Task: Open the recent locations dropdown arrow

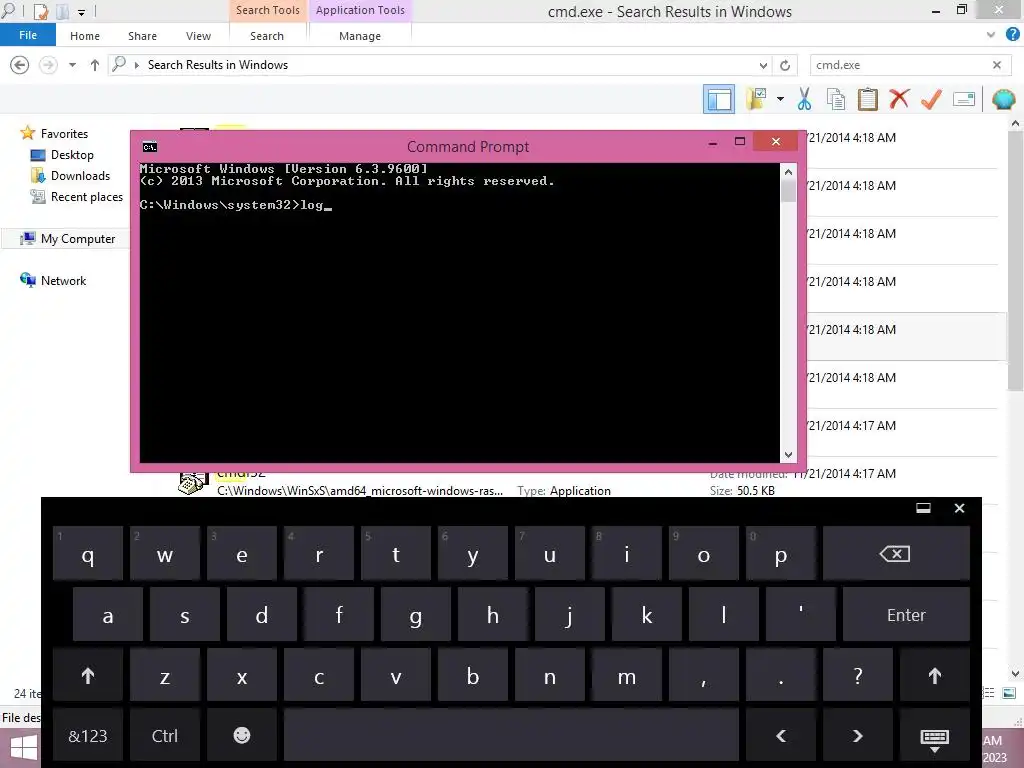Action: (72, 65)
